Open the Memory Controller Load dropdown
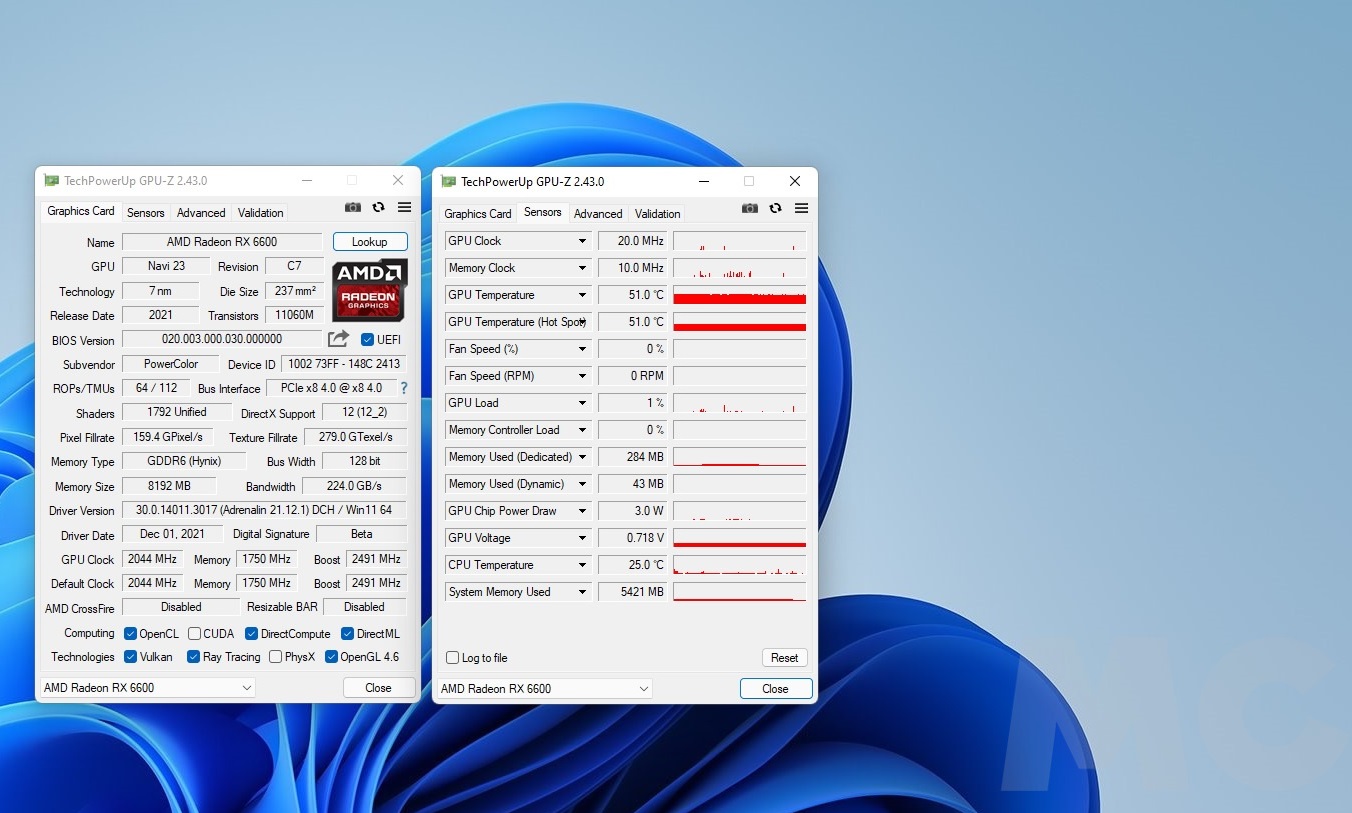 click(582, 430)
